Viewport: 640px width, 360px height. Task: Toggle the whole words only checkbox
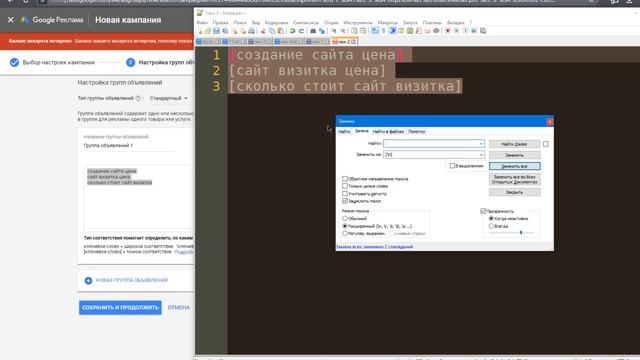coord(345,186)
